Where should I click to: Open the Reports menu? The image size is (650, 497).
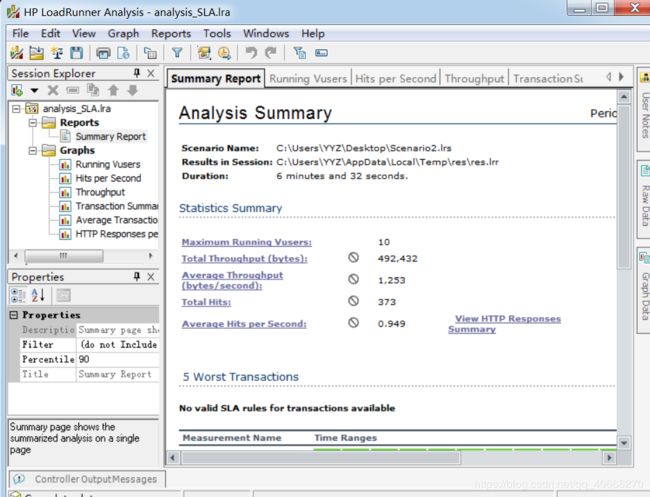(171, 34)
